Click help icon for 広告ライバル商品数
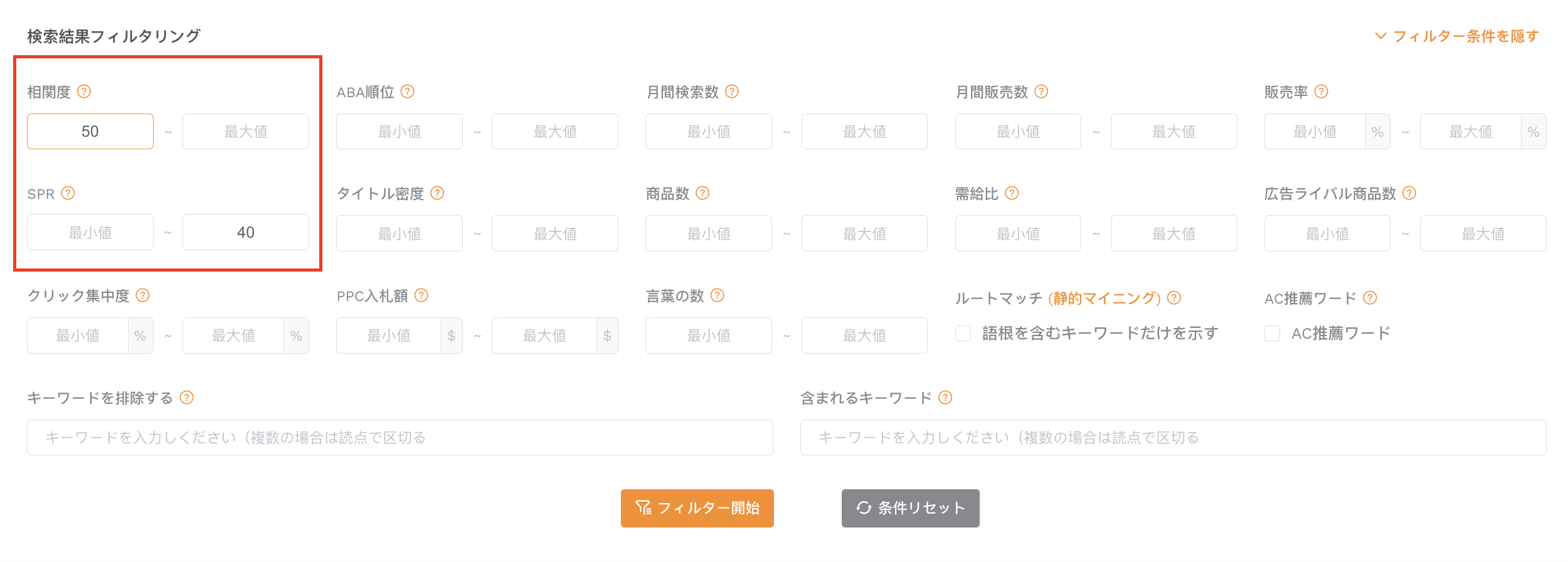This screenshot has height=562, width=1568. pos(1409,193)
